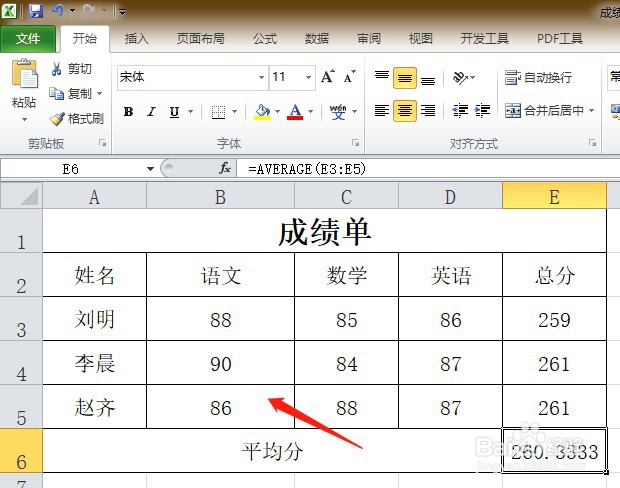
Task: Click the borders icon
Action: click(x=218, y=112)
